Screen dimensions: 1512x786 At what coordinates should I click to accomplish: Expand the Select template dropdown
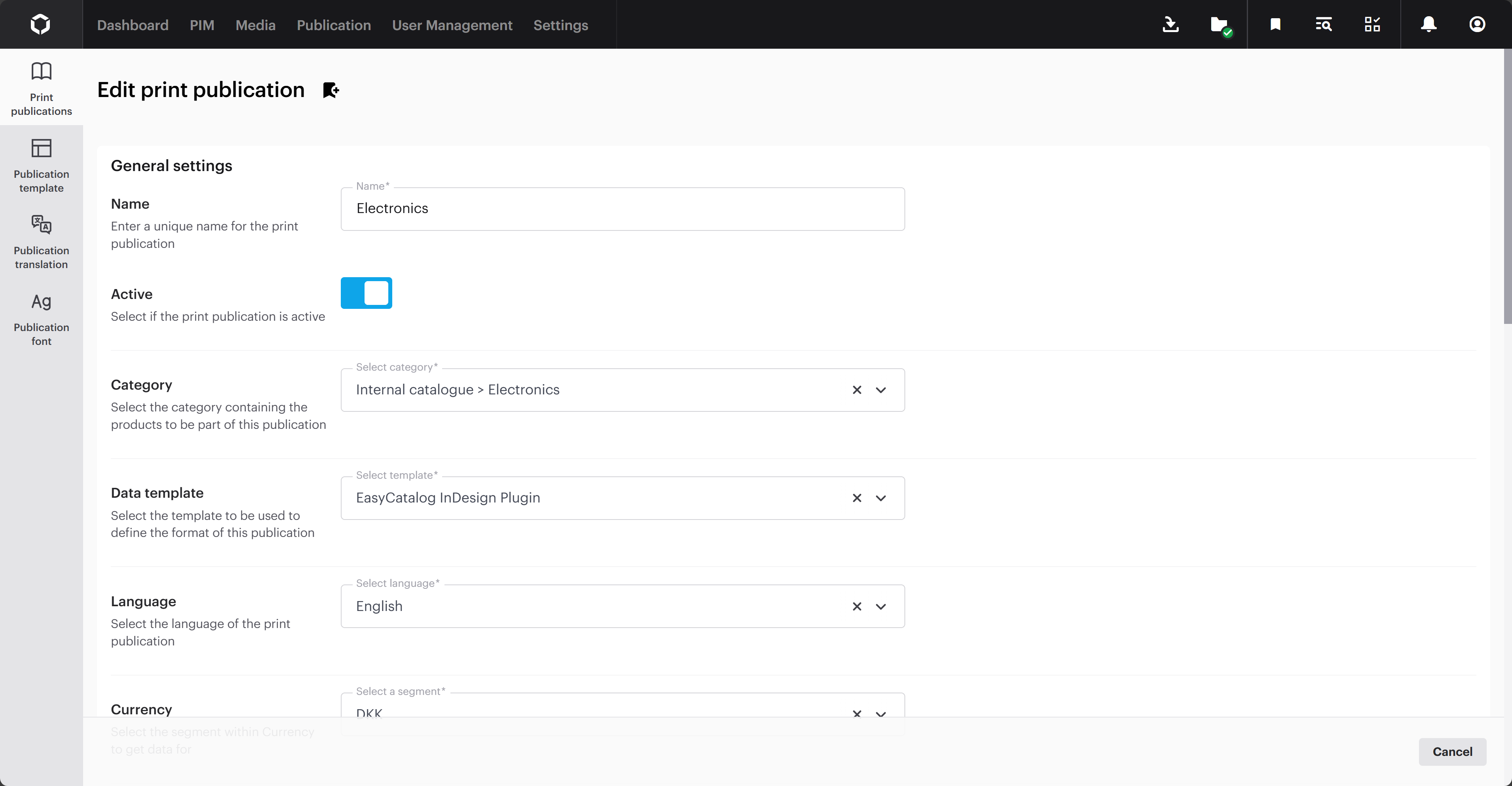click(881, 498)
